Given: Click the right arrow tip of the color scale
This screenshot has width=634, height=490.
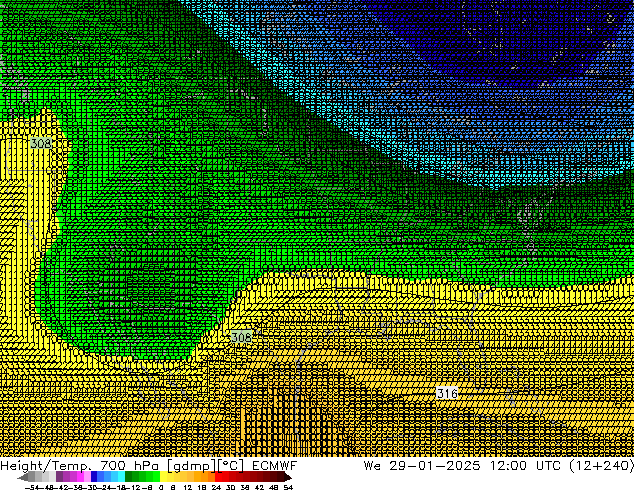Looking at the screenshot, I should point(288,477).
